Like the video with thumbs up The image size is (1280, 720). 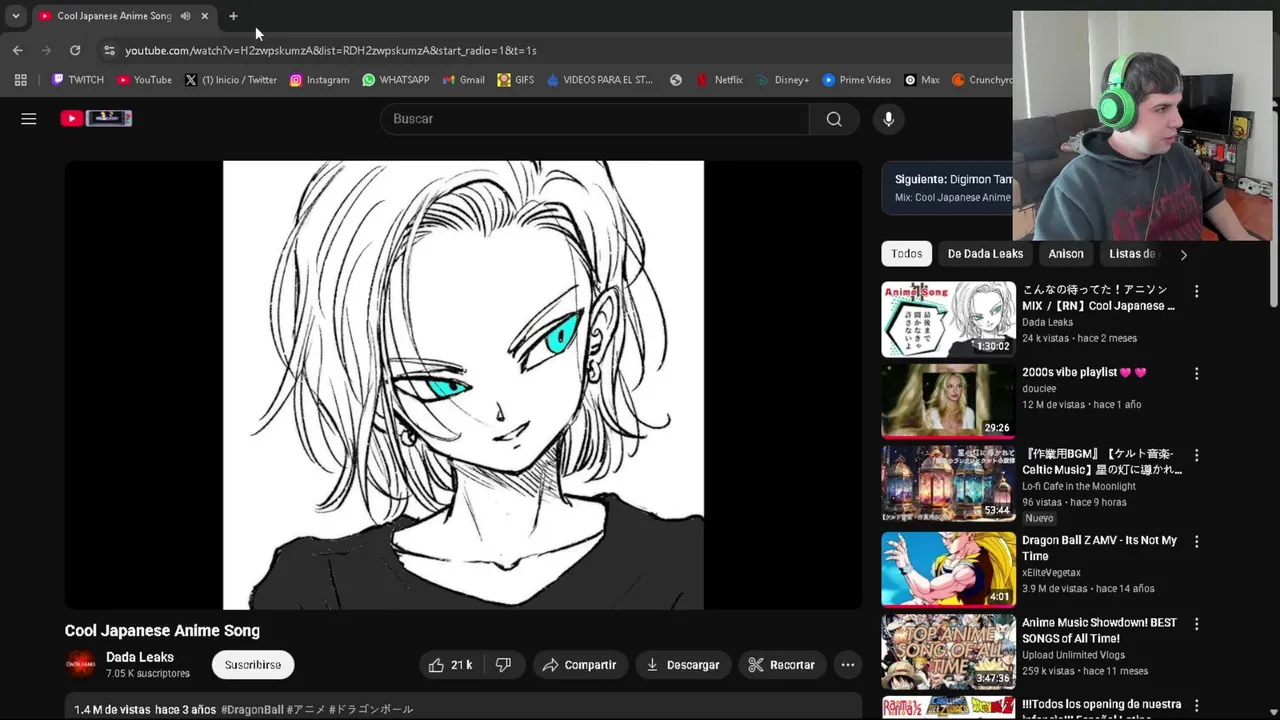(x=450, y=665)
